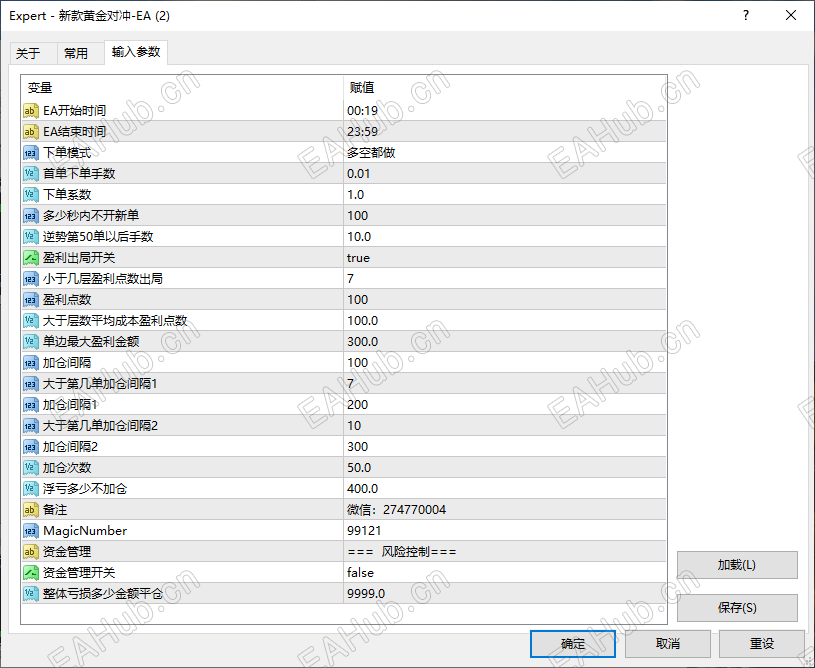This screenshot has height=668, width=815.
Task: Click the 123 icon beside 加仓间隔1
Action: click(30, 405)
